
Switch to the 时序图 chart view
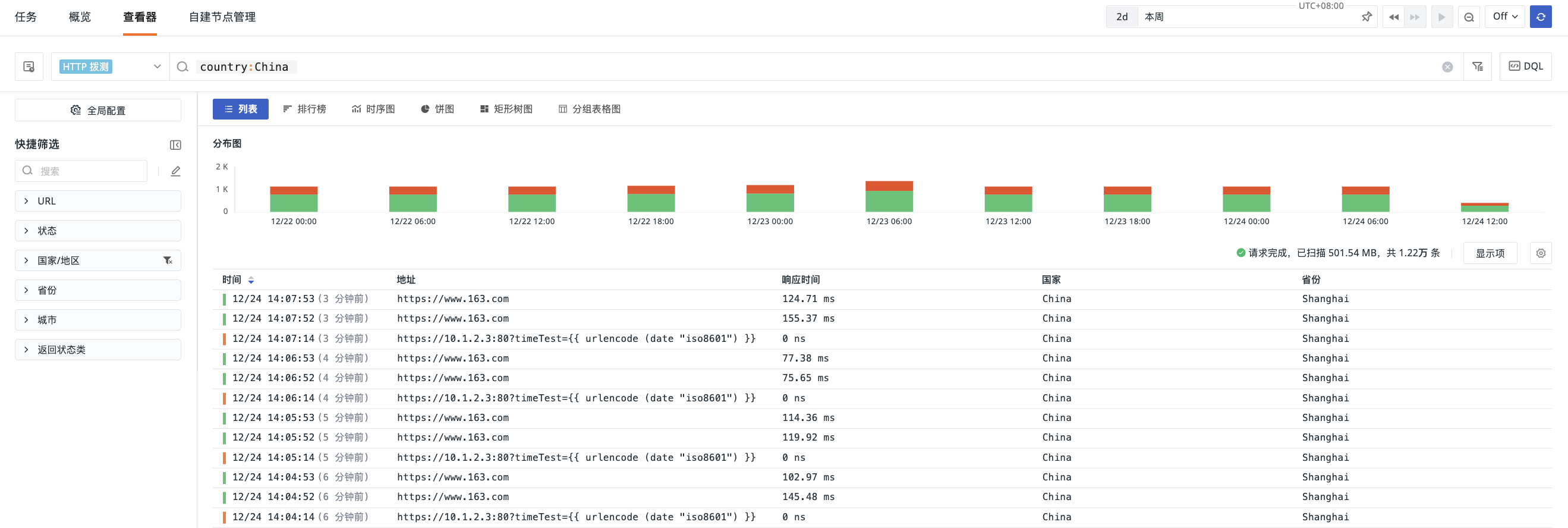point(373,109)
